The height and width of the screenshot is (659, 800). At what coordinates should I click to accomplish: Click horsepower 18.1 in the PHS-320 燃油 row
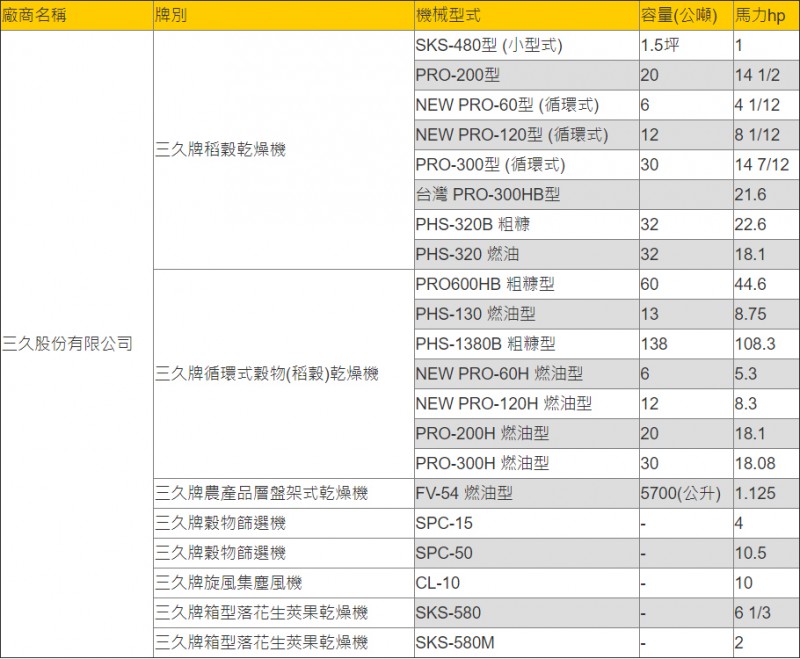[766, 255]
